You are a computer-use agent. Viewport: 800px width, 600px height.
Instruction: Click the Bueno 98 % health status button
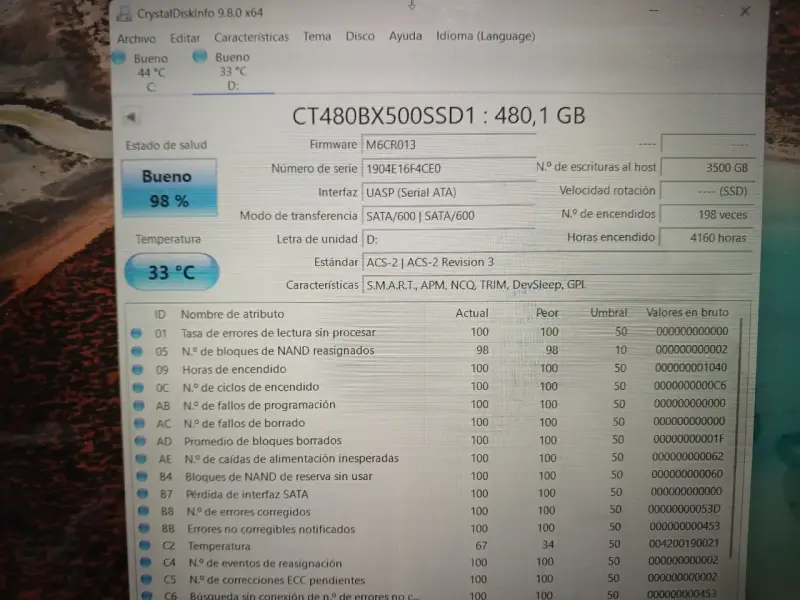pos(169,188)
